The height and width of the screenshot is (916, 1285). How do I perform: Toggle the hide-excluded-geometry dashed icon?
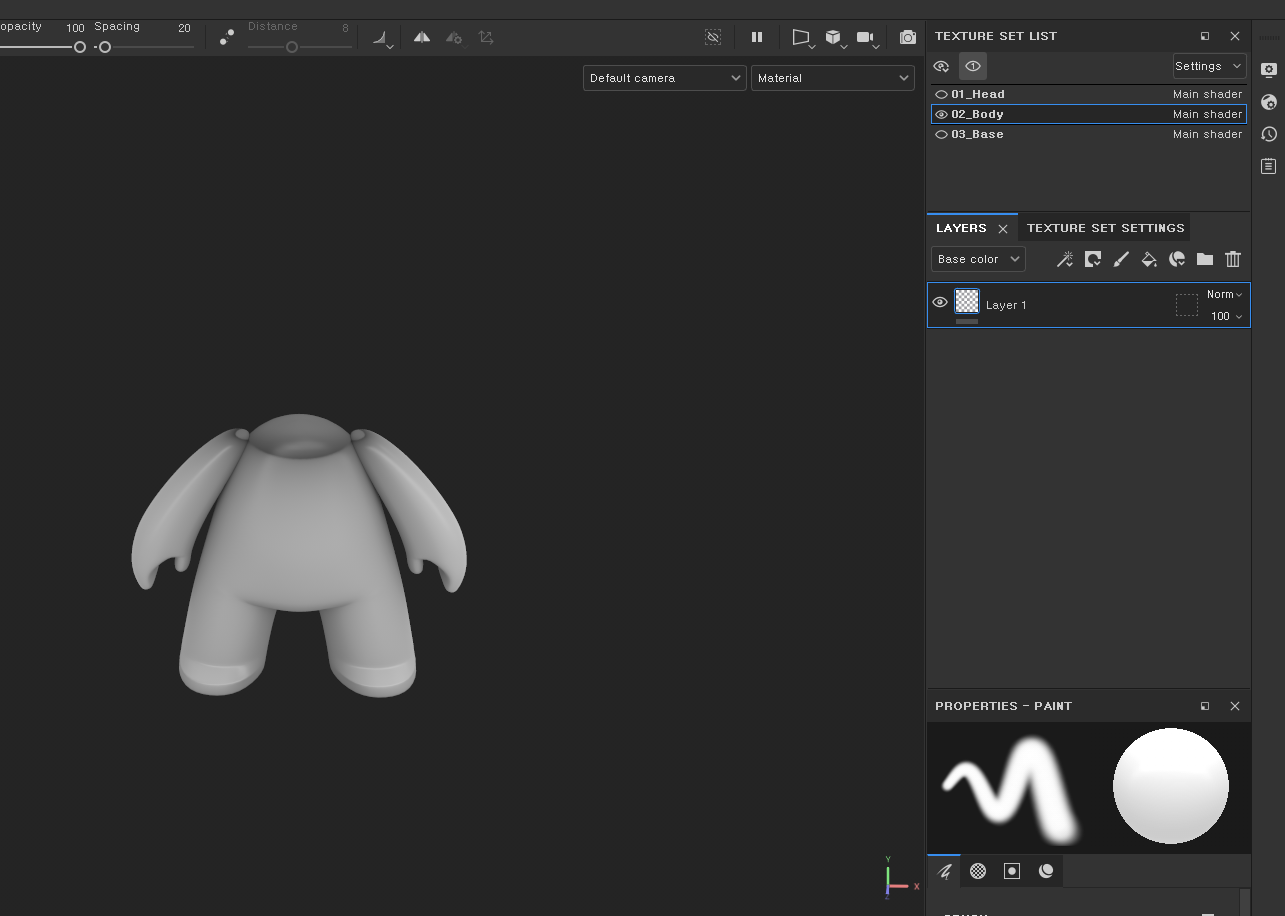(713, 37)
